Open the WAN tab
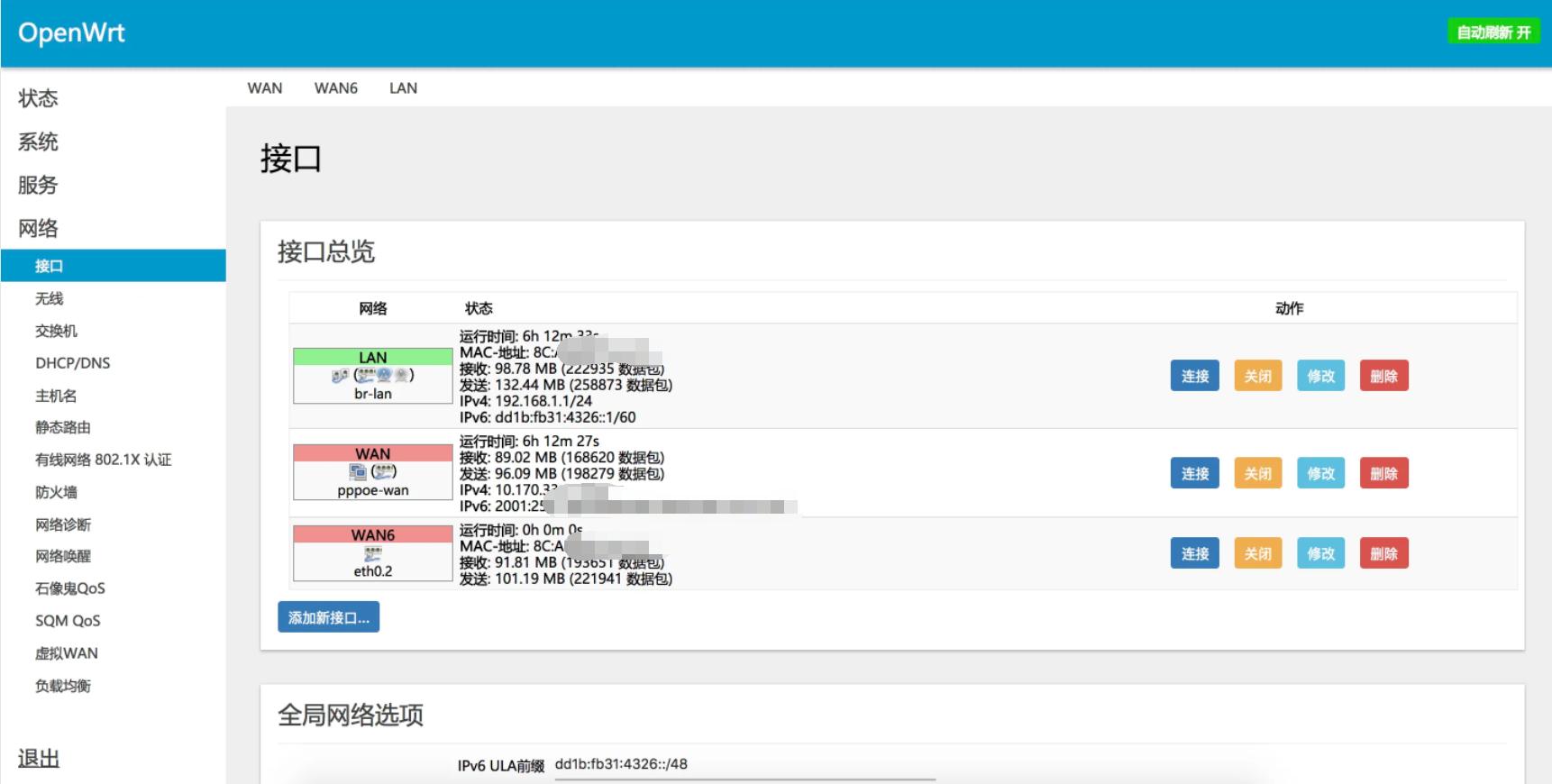1552x784 pixels. pyautogui.click(x=265, y=87)
